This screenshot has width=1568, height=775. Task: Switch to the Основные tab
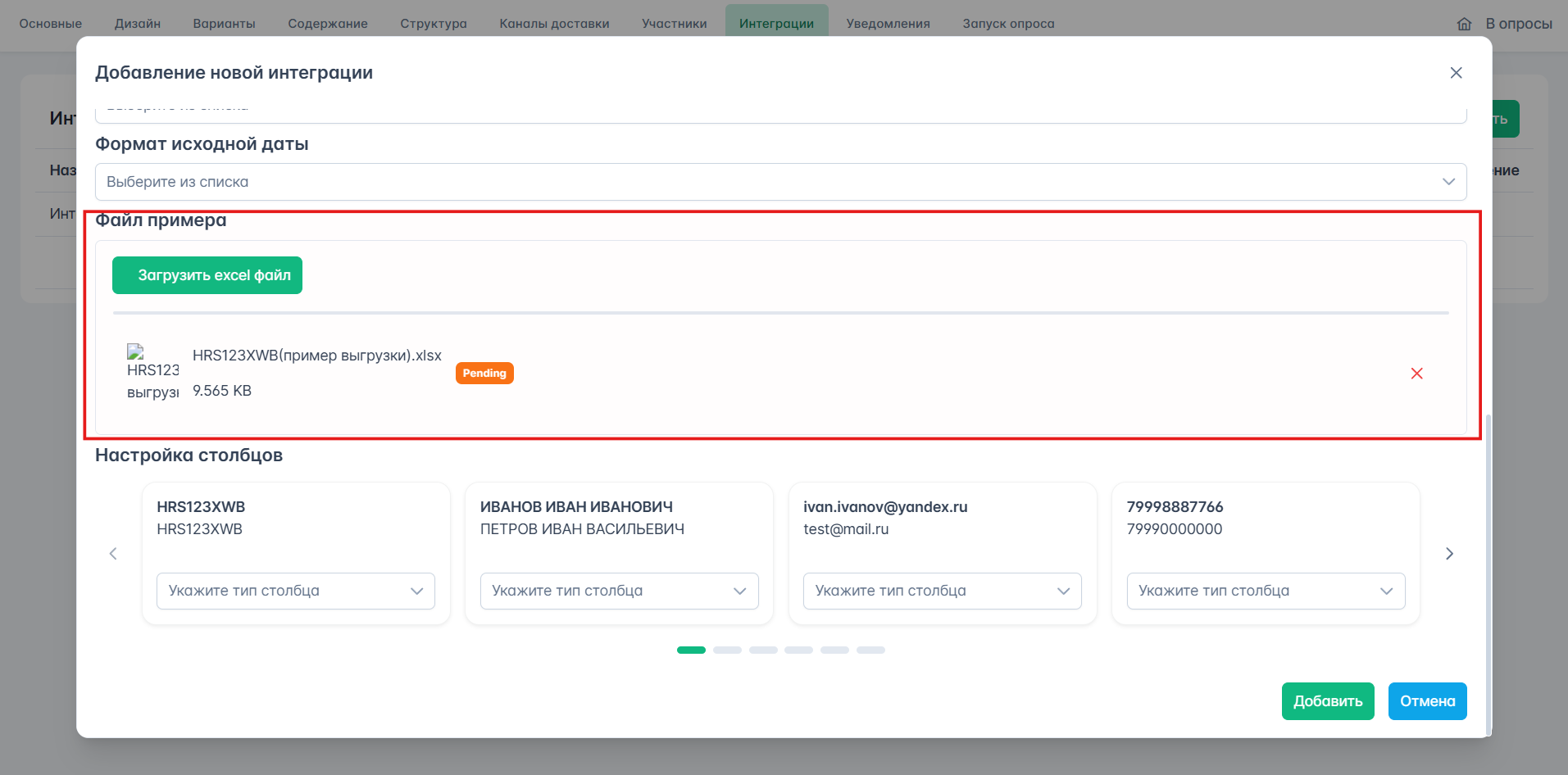51,24
